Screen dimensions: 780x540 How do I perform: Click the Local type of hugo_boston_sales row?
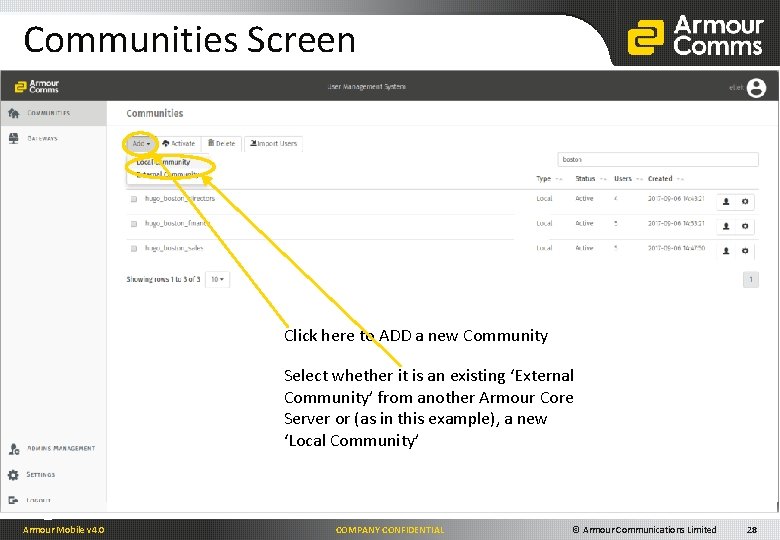pos(544,248)
